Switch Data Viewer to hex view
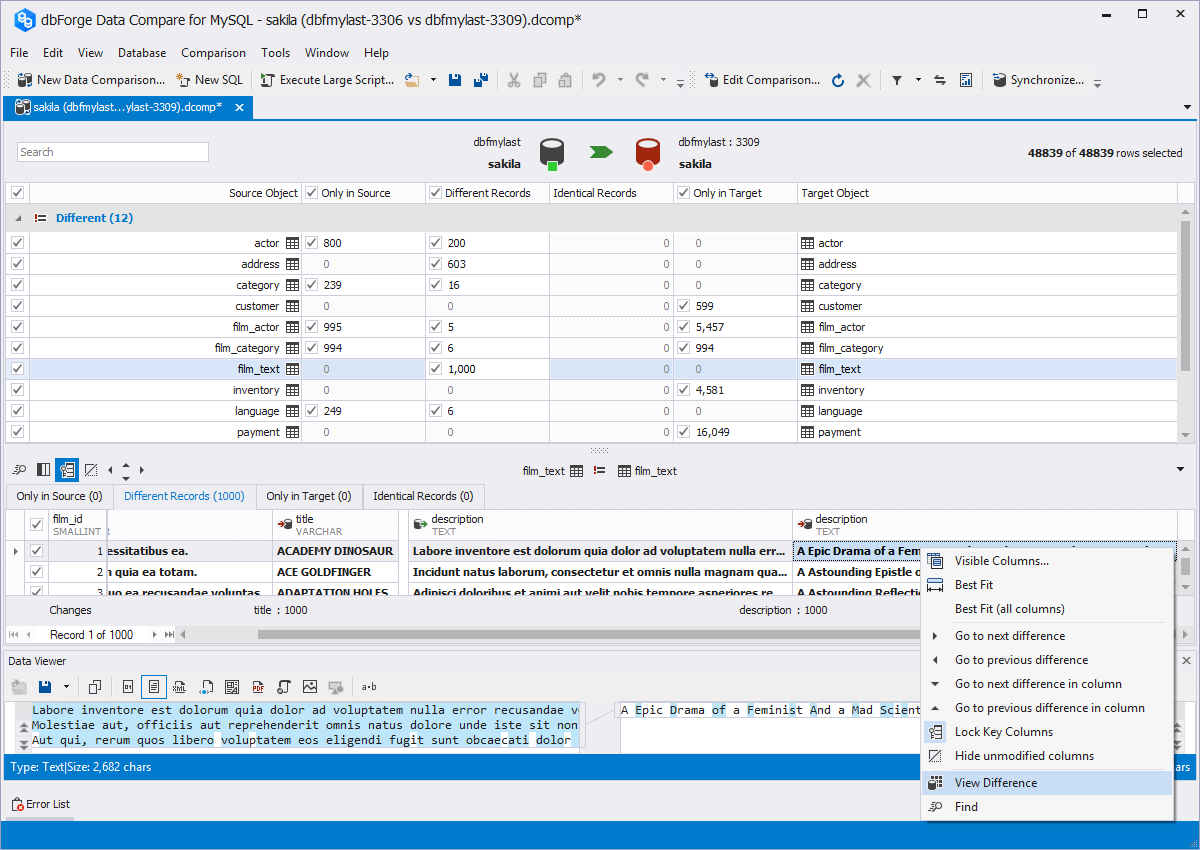1200x850 pixels. coord(129,687)
